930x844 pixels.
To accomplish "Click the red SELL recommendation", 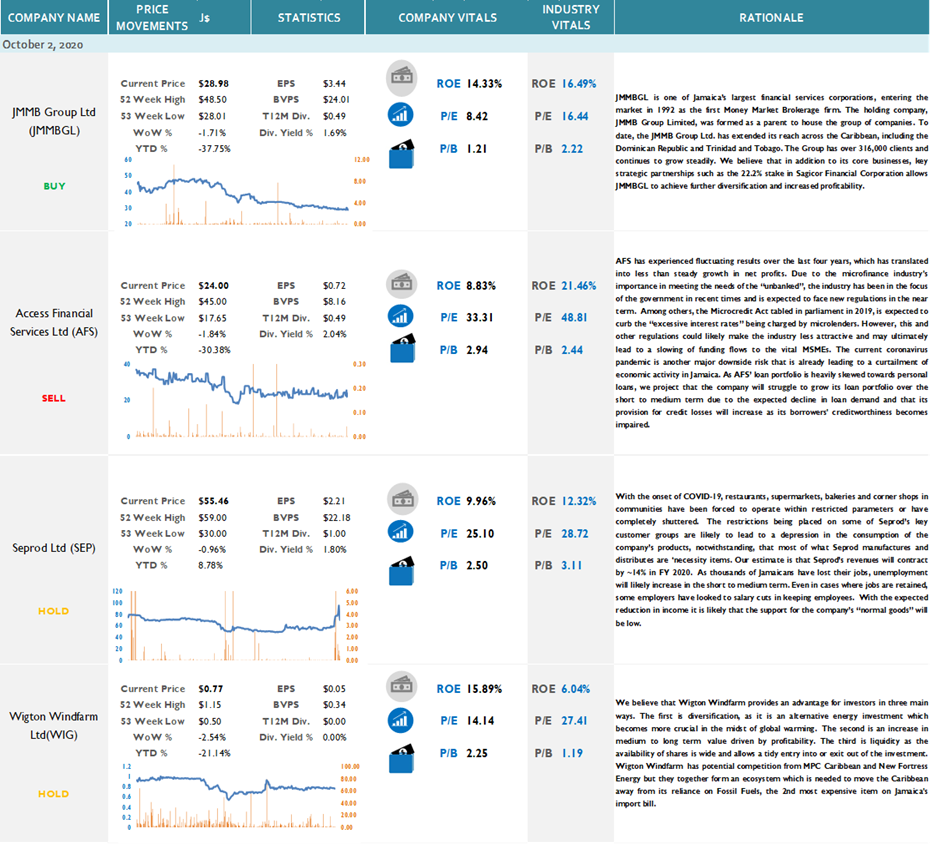I will pos(53,398).
